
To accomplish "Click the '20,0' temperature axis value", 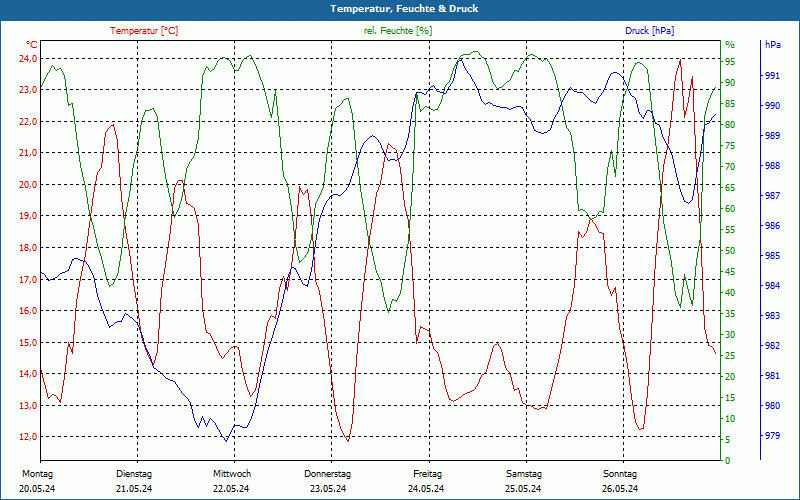I will 28,185.
